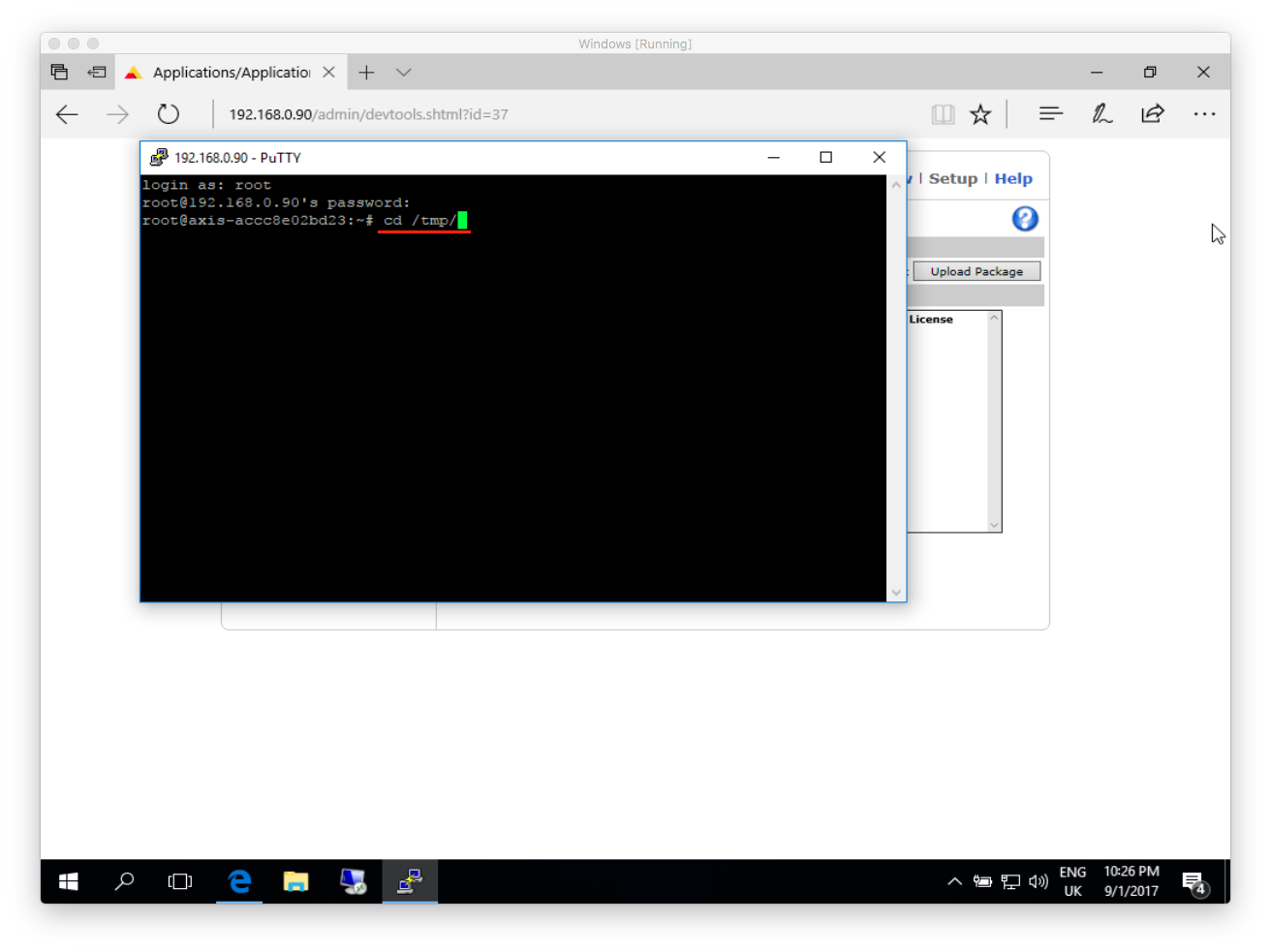Close the Applications tab
The height and width of the screenshot is (952, 1271).
(x=328, y=73)
